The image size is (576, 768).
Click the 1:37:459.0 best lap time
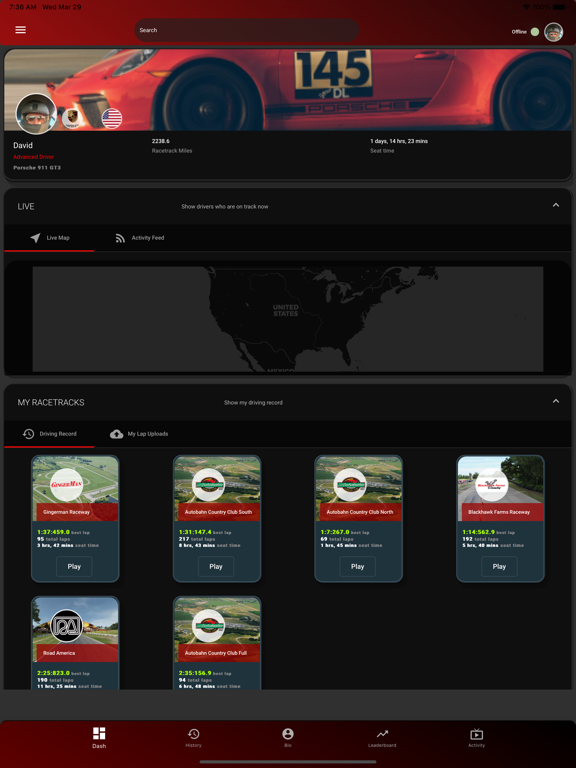[53, 532]
